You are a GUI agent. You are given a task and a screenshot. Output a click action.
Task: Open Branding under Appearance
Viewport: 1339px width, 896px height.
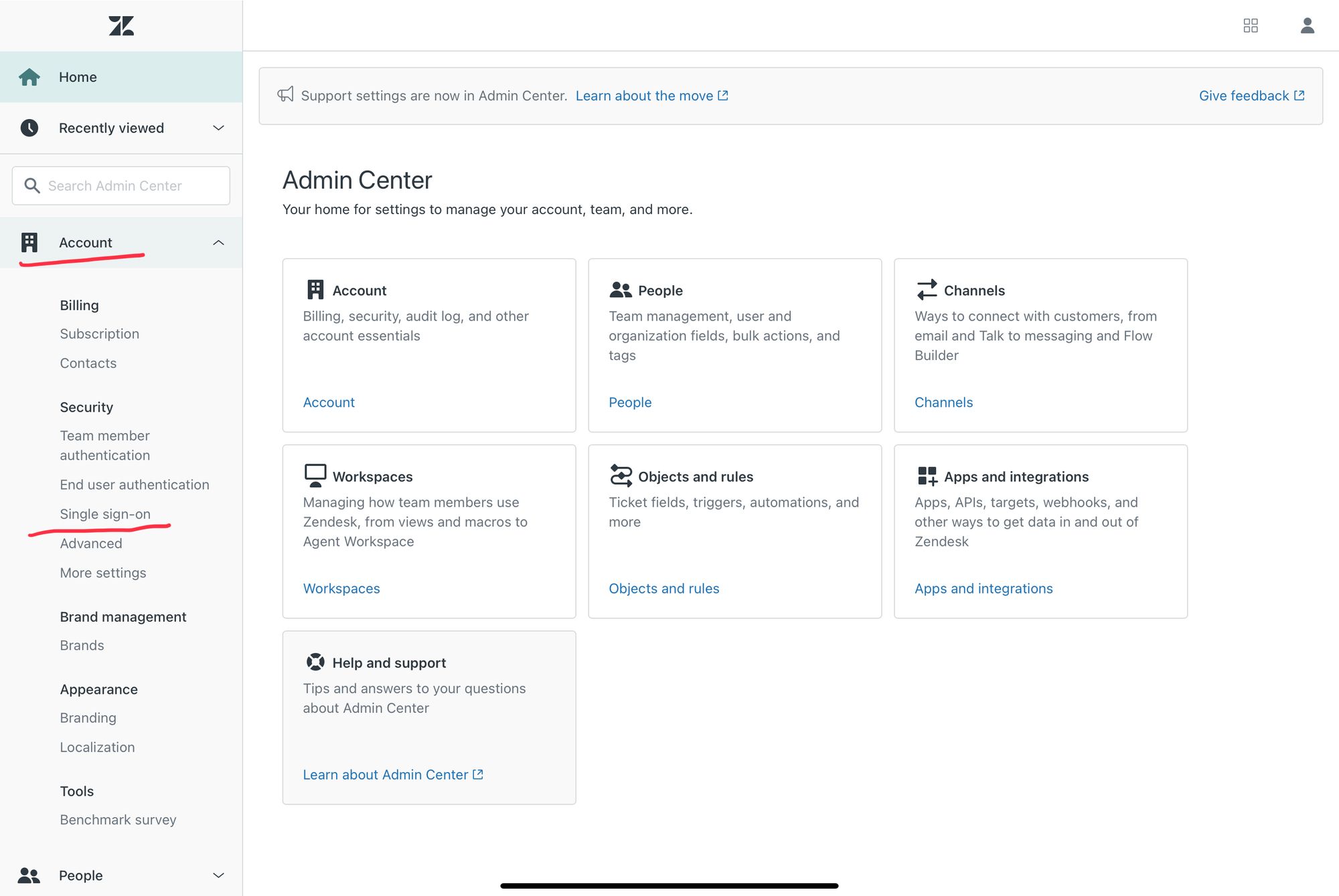tap(88, 717)
